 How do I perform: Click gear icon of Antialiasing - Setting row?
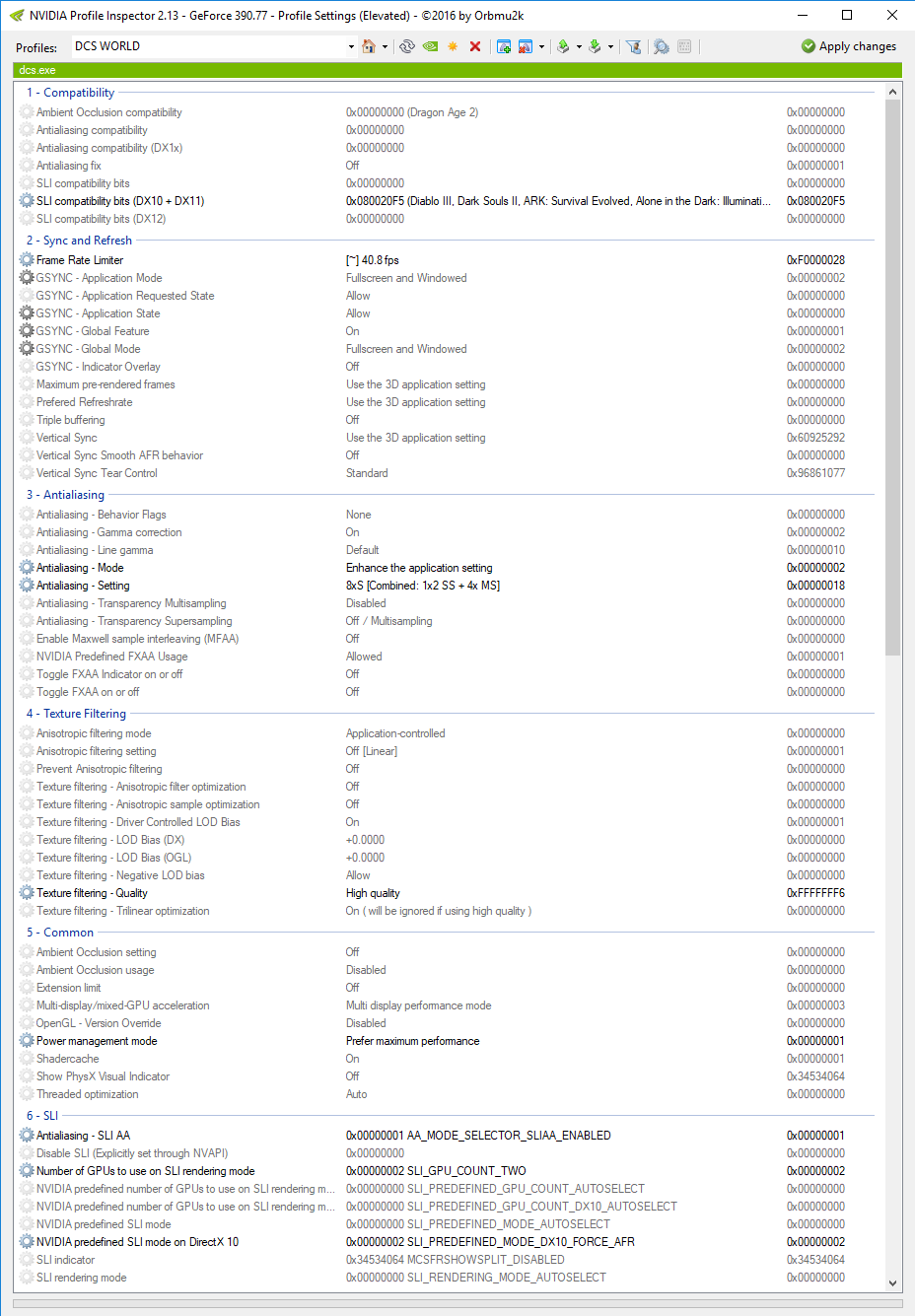(x=27, y=586)
